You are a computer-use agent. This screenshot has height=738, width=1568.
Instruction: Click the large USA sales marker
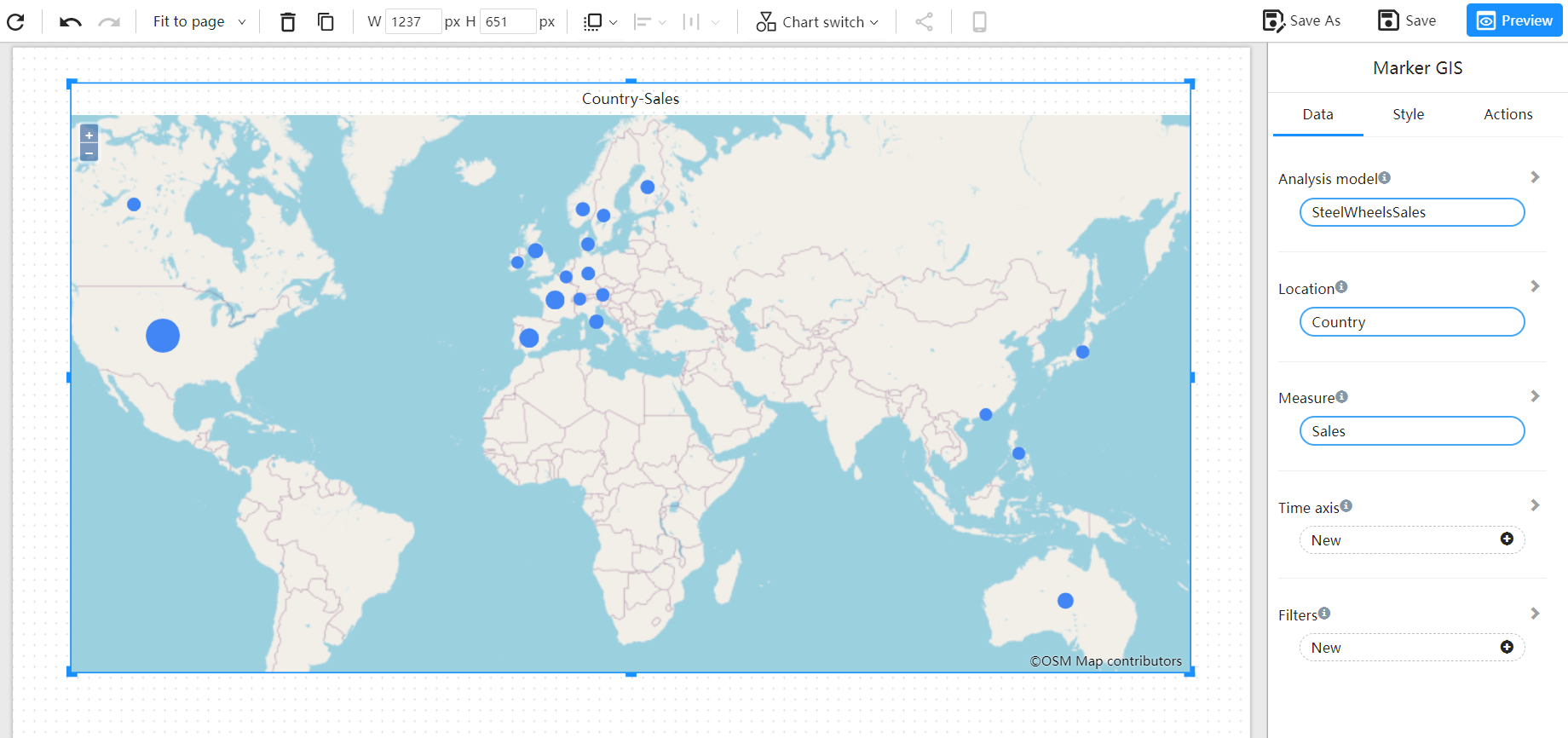pos(163,336)
